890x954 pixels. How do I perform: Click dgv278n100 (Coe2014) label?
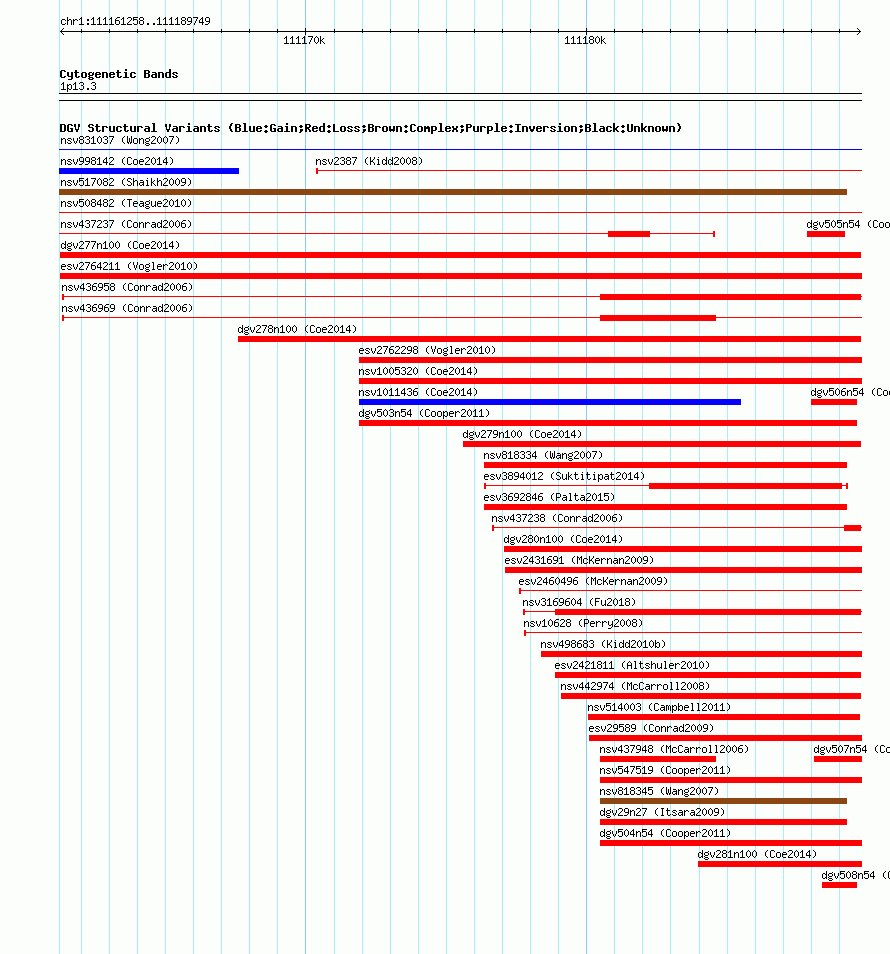(x=297, y=329)
